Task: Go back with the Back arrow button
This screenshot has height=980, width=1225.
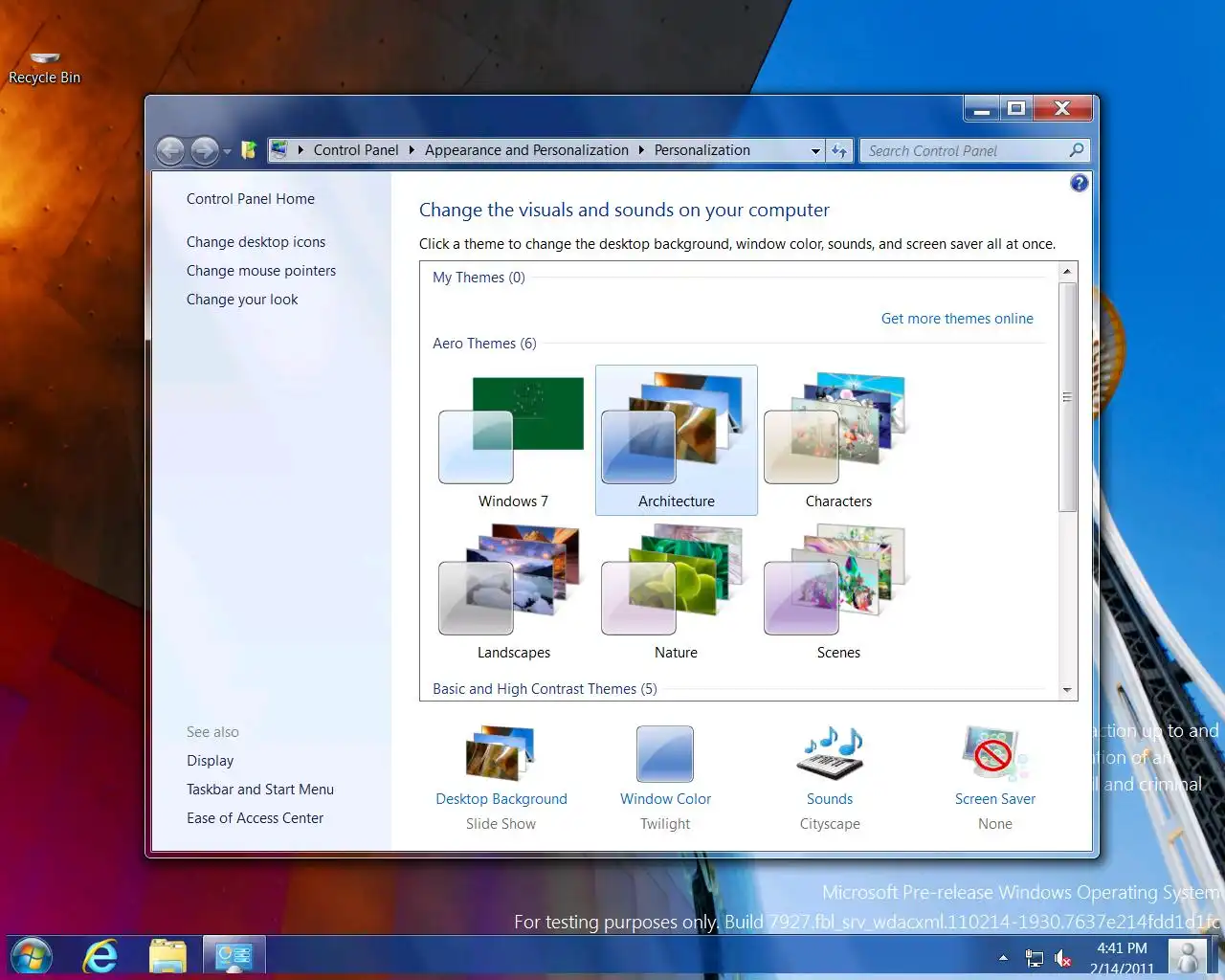Action: pos(170,150)
